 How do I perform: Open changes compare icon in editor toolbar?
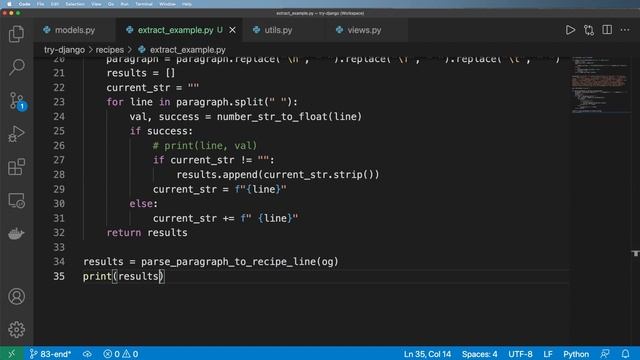(x=589, y=30)
